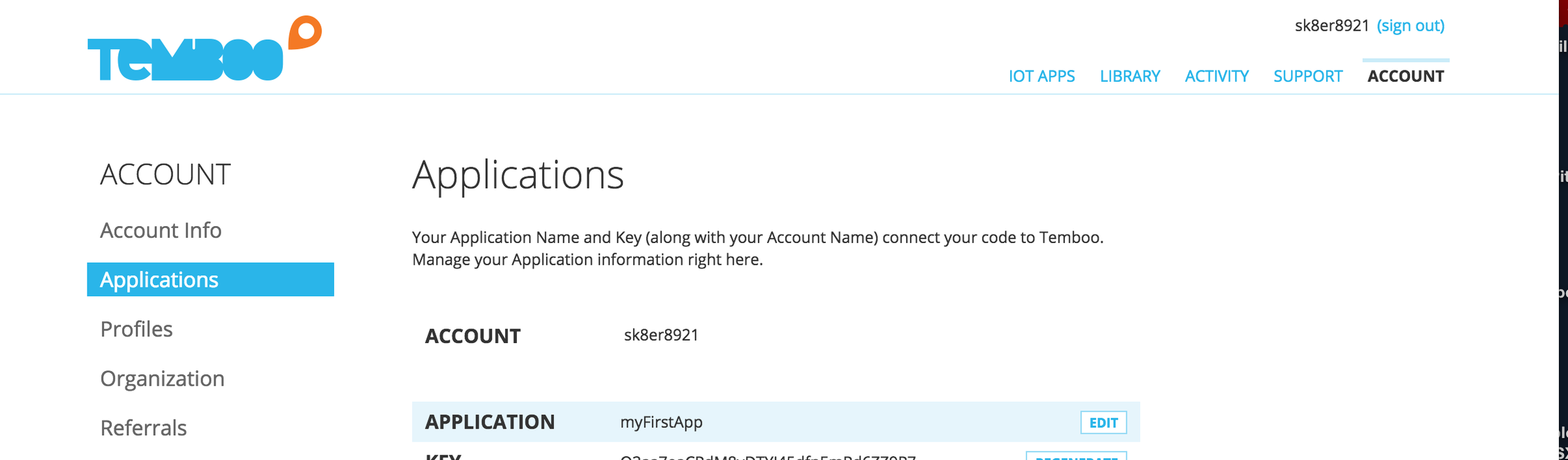Click the account name value sk8er8921
The image size is (1568, 460).
pyautogui.click(x=661, y=335)
